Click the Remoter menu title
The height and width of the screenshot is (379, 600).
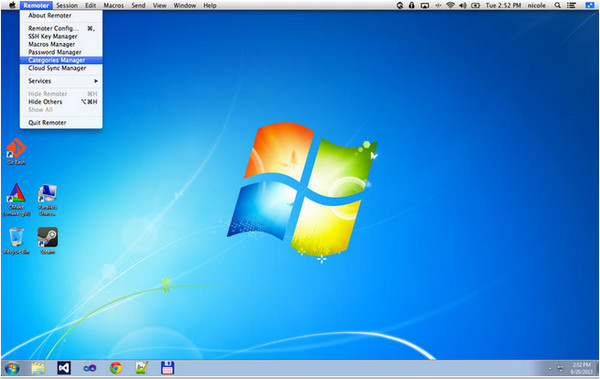point(36,5)
